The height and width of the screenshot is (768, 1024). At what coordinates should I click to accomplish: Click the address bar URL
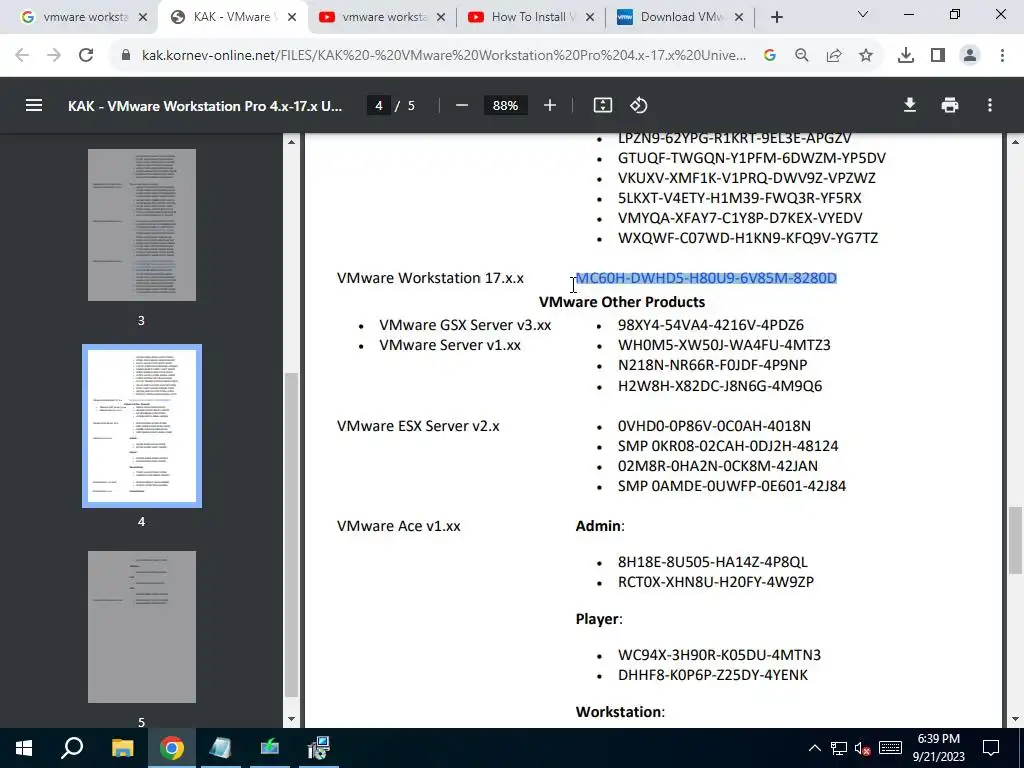pyautogui.click(x=443, y=56)
